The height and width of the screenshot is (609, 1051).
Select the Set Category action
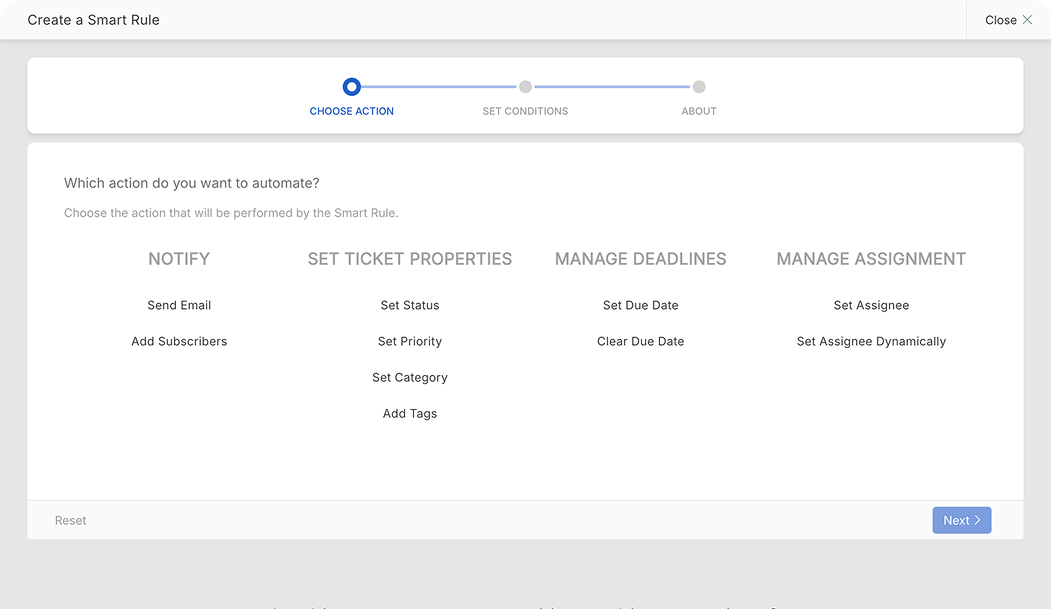pos(410,377)
